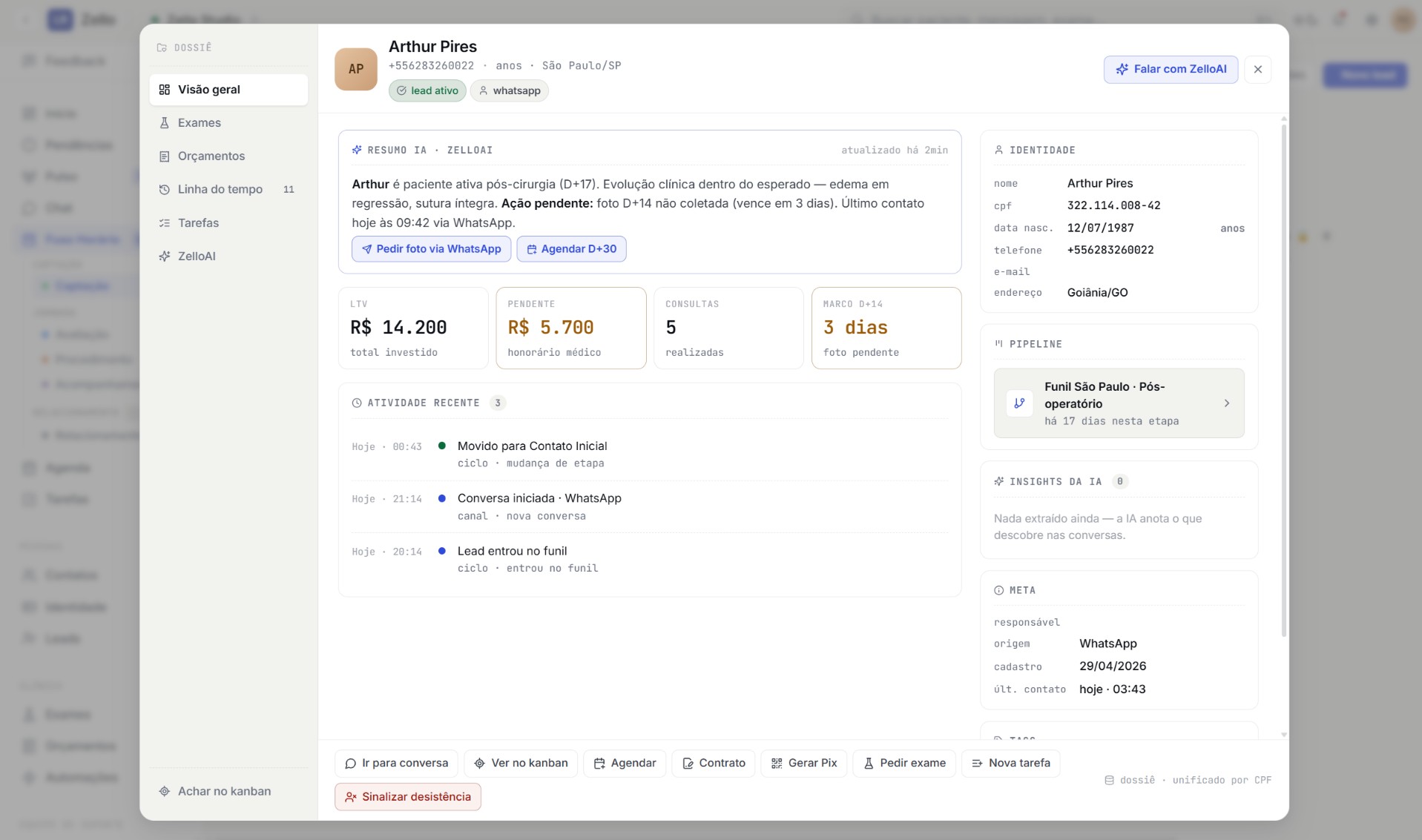Click Ir para conversa button

pos(396,764)
